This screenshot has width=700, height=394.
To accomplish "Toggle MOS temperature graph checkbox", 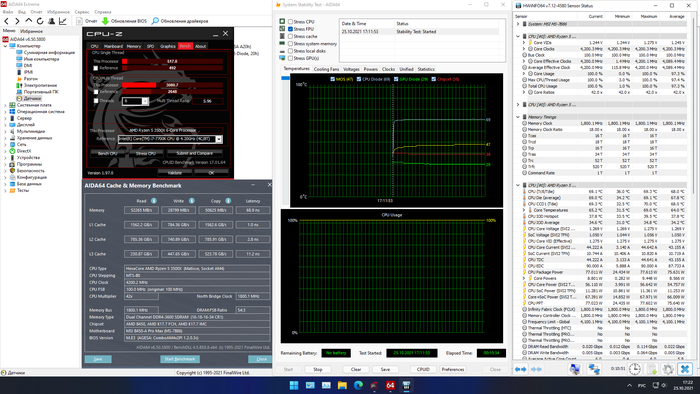I will pyautogui.click(x=332, y=79).
